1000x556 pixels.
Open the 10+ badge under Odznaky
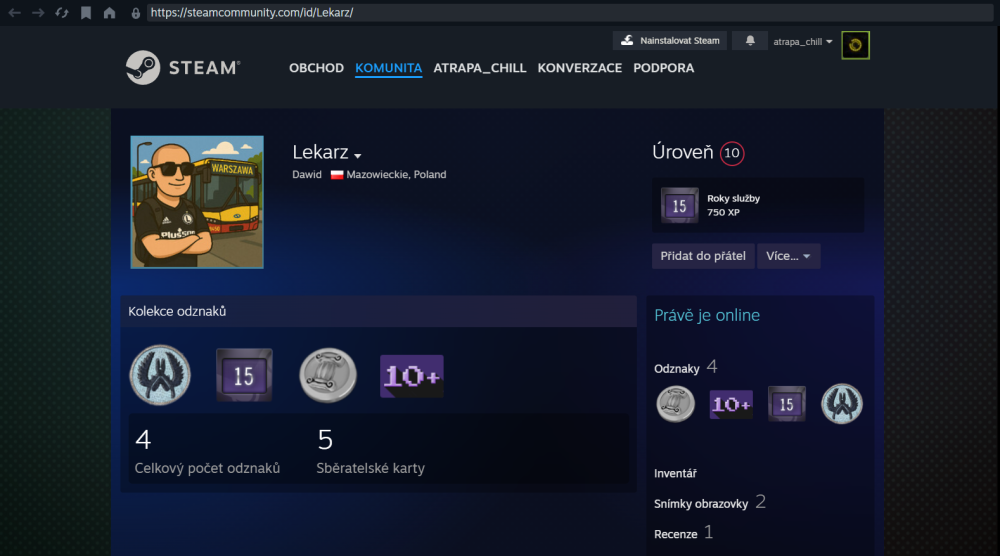click(731, 404)
